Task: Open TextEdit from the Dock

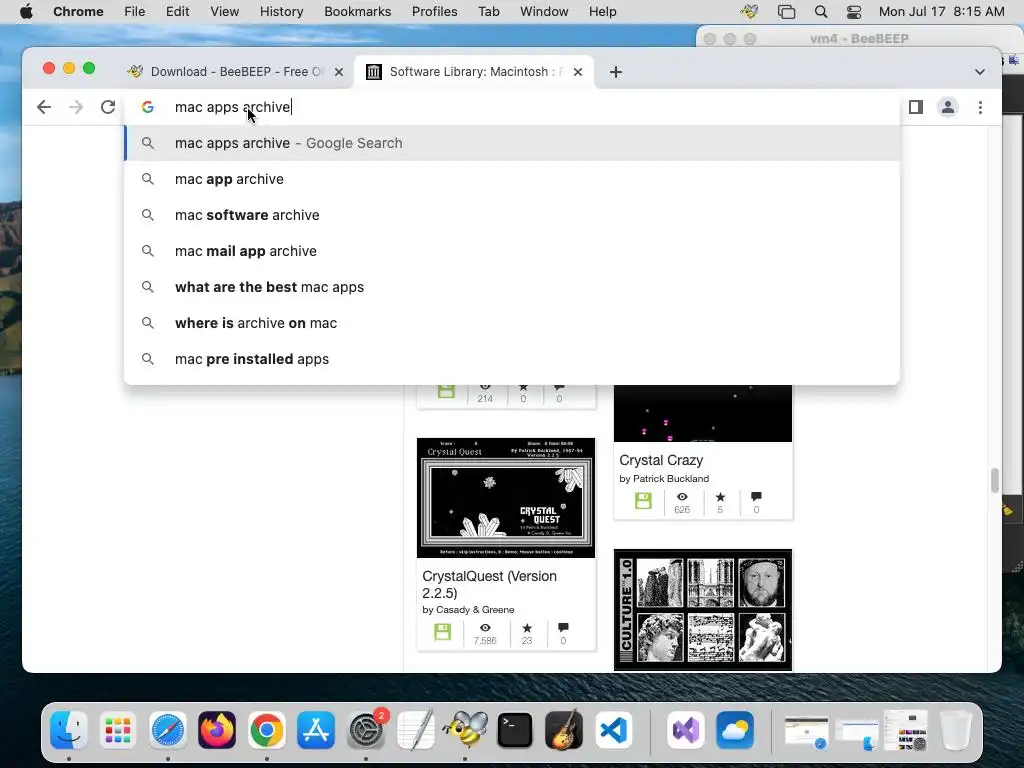Action: point(416,729)
